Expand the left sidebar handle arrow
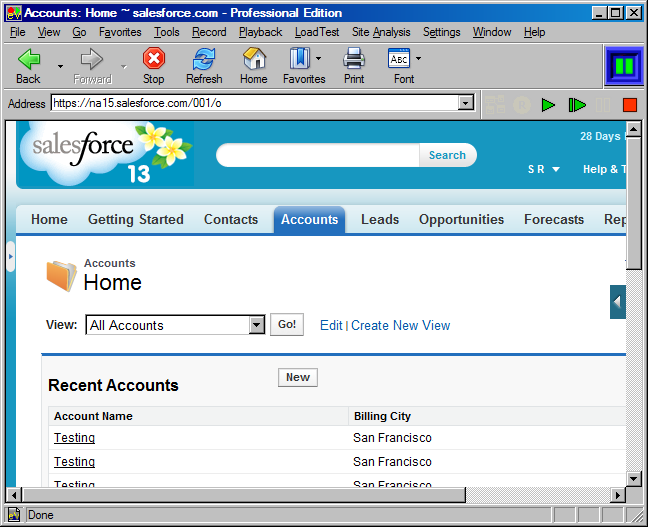The height and width of the screenshot is (527, 648). coord(11,257)
